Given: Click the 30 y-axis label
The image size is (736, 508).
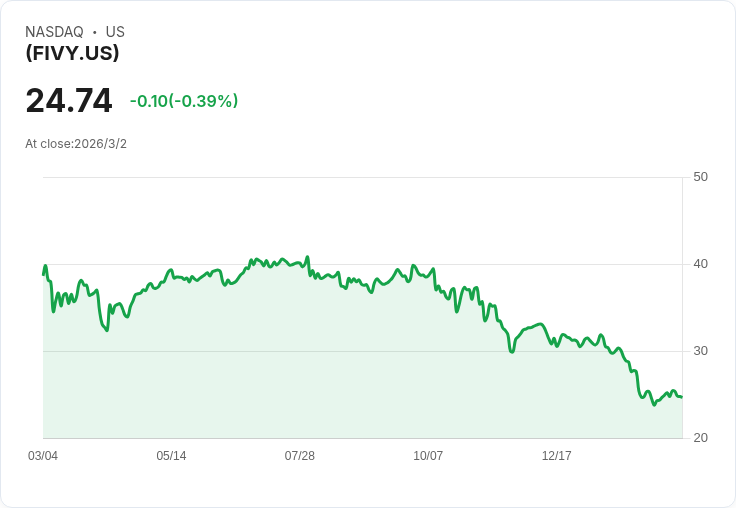Looking at the screenshot, I should click(700, 351).
